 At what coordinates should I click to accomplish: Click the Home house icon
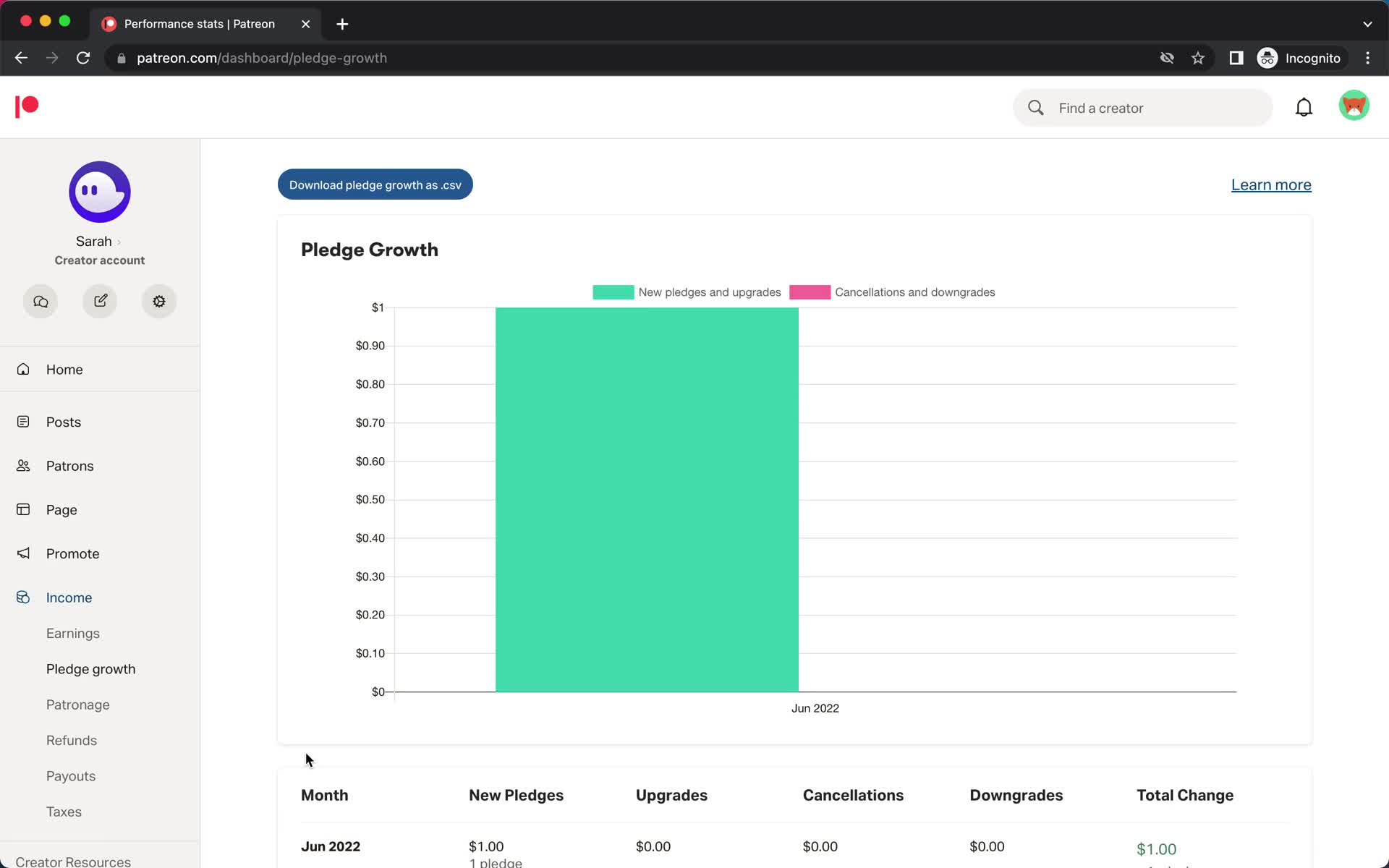(23, 369)
